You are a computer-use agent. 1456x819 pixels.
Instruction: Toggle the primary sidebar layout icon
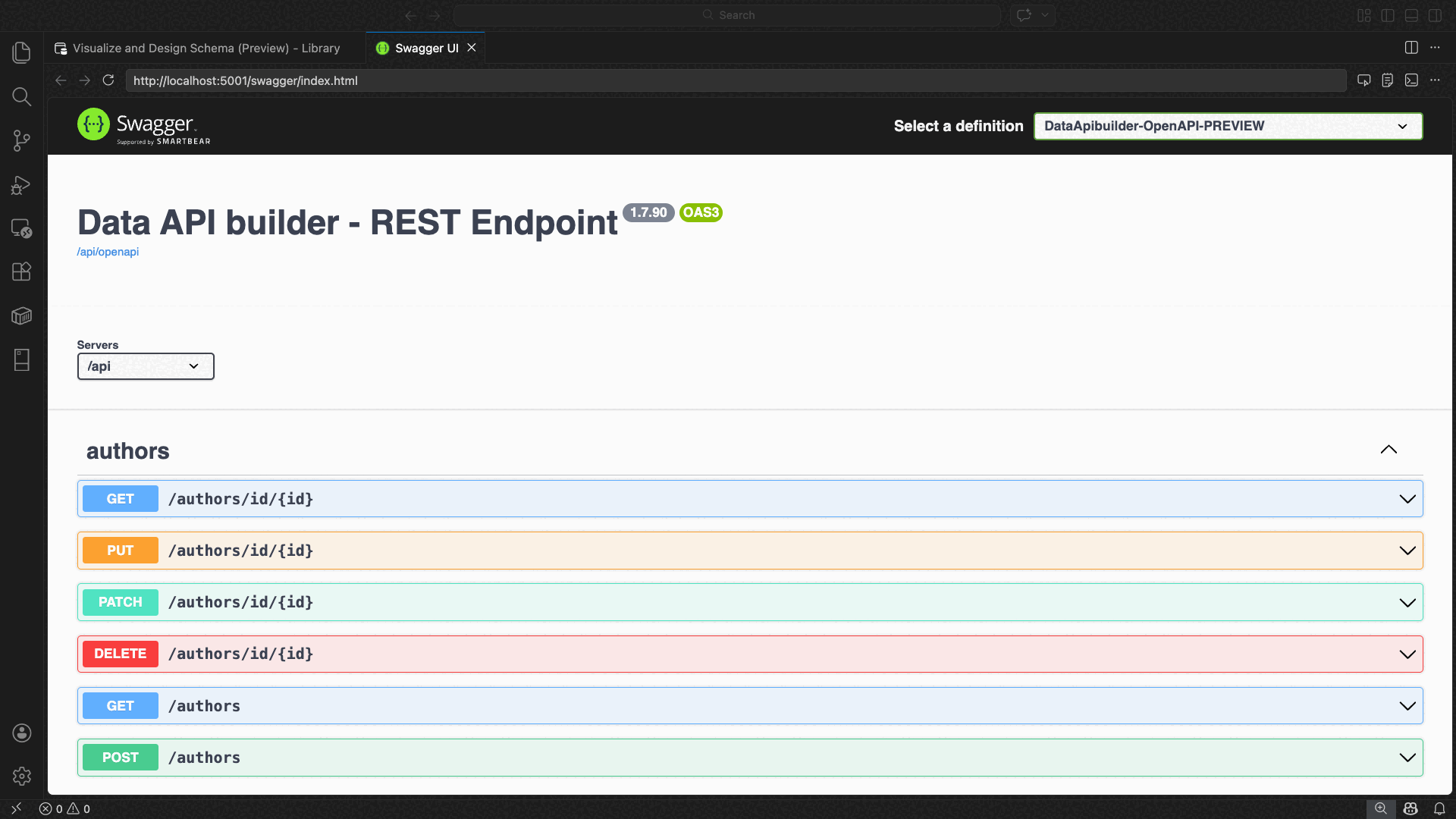(x=1388, y=15)
